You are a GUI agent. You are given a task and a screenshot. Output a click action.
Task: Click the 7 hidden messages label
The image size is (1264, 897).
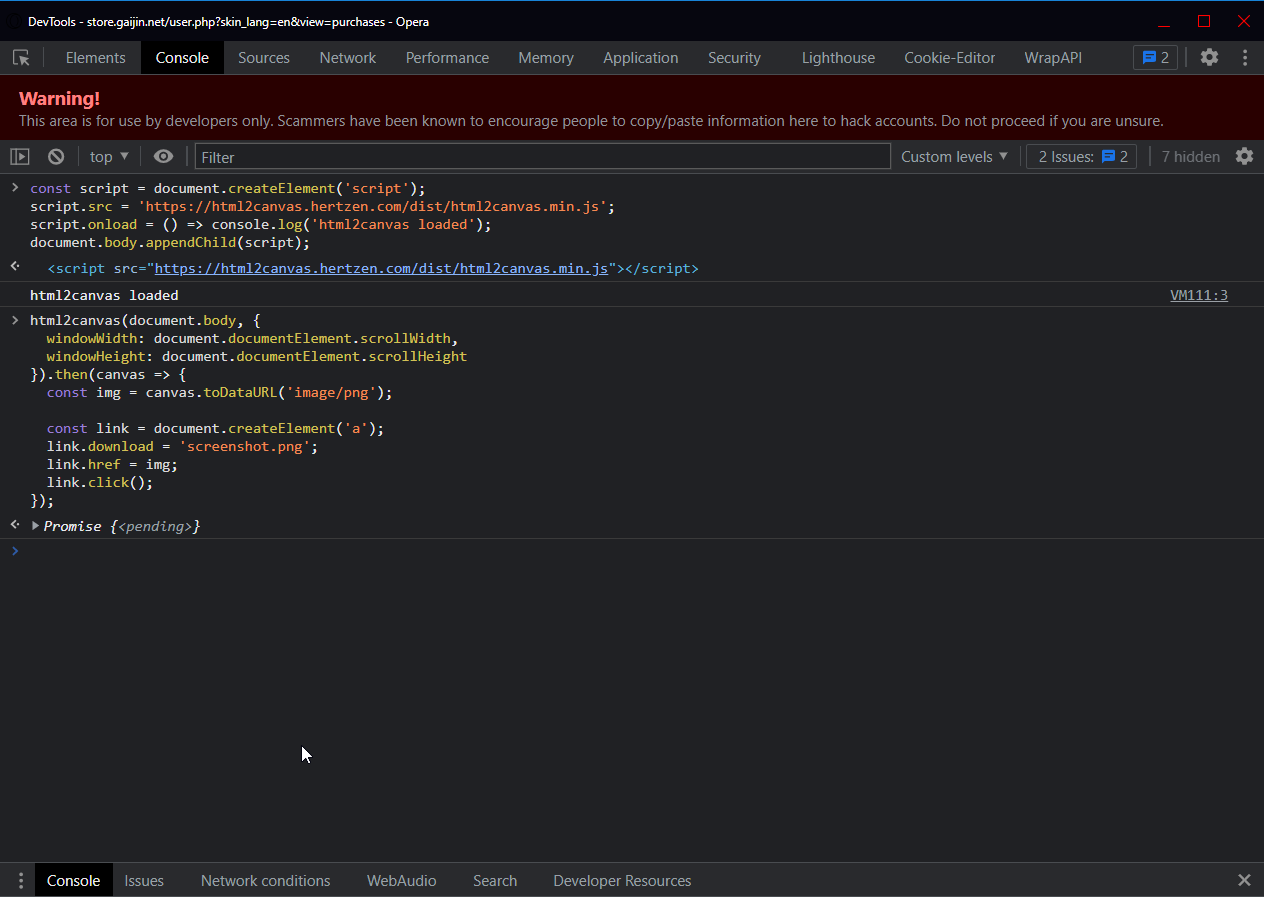pos(1190,156)
